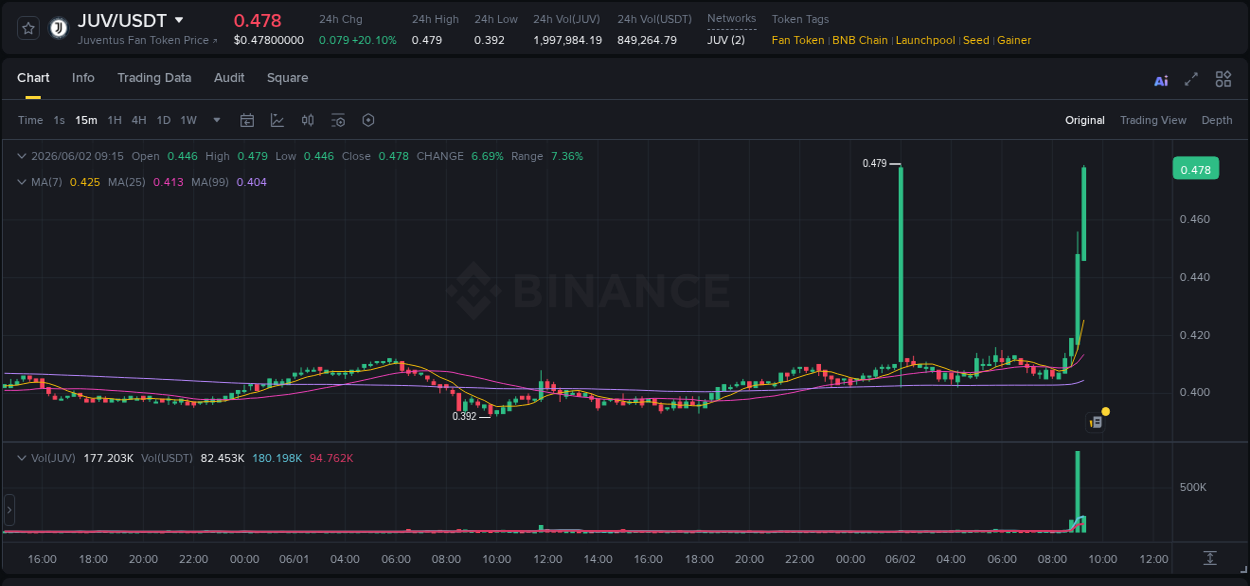
Task: Select the 1D interval
Action: click(x=163, y=120)
